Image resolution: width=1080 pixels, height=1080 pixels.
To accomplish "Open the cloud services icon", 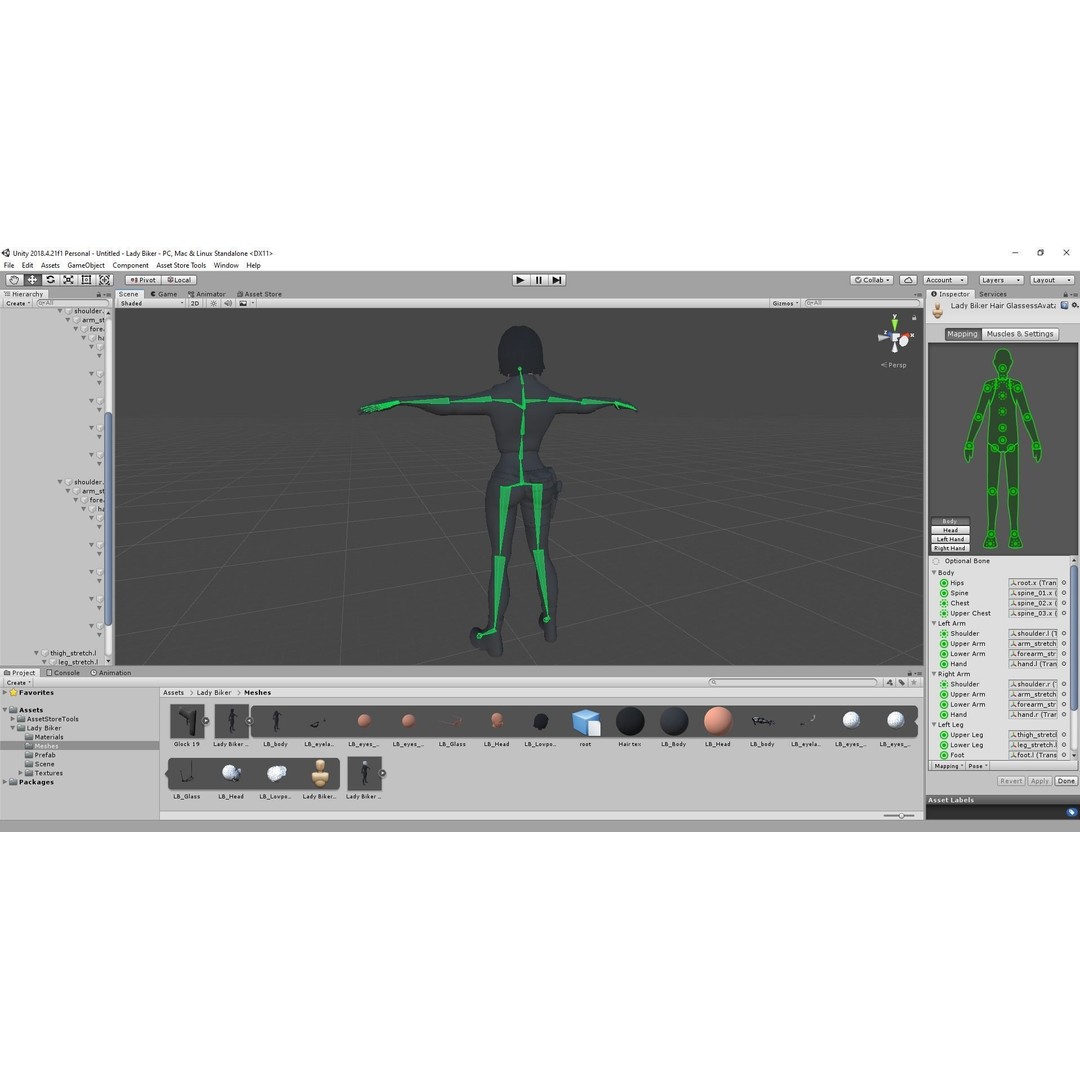I will [x=908, y=280].
